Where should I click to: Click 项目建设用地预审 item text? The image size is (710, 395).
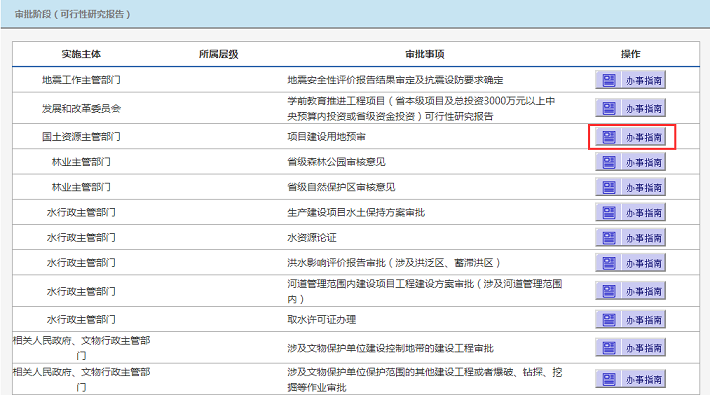coord(326,137)
